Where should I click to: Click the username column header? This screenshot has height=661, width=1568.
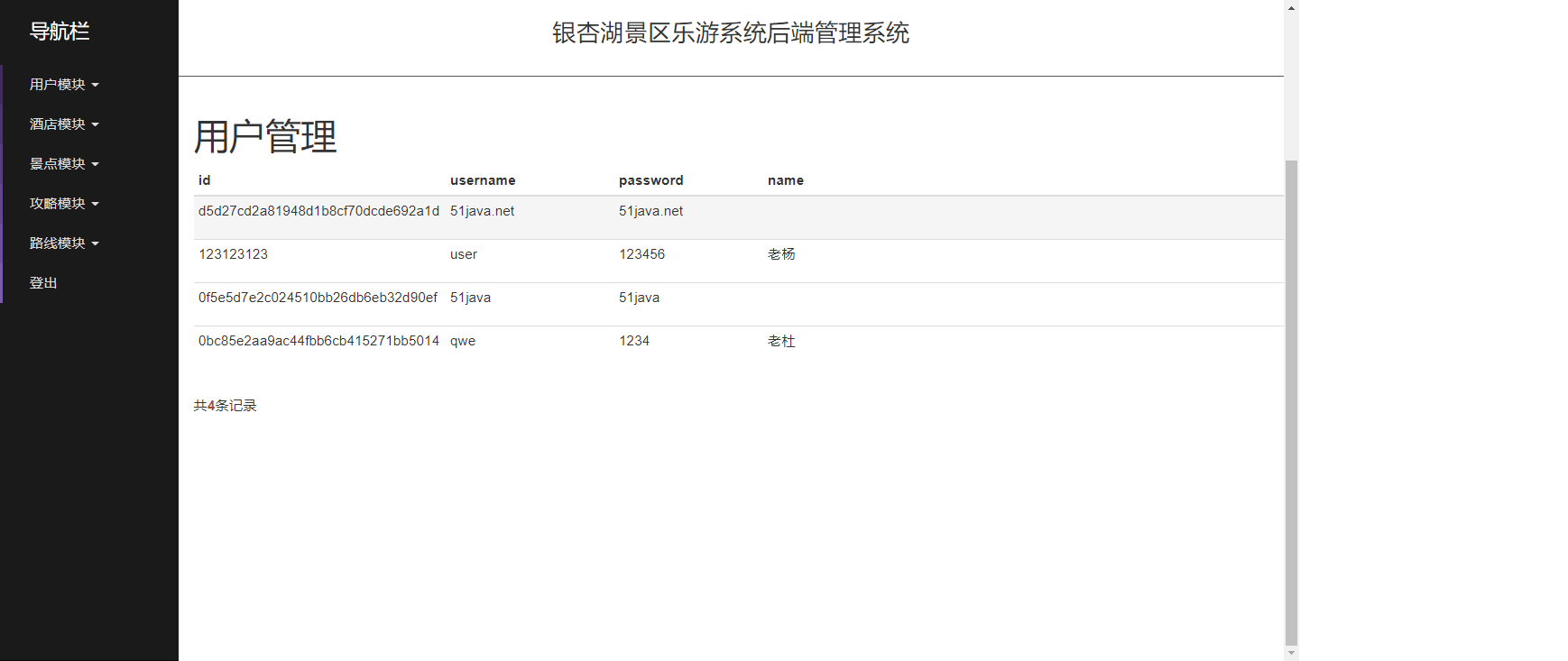pos(483,180)
